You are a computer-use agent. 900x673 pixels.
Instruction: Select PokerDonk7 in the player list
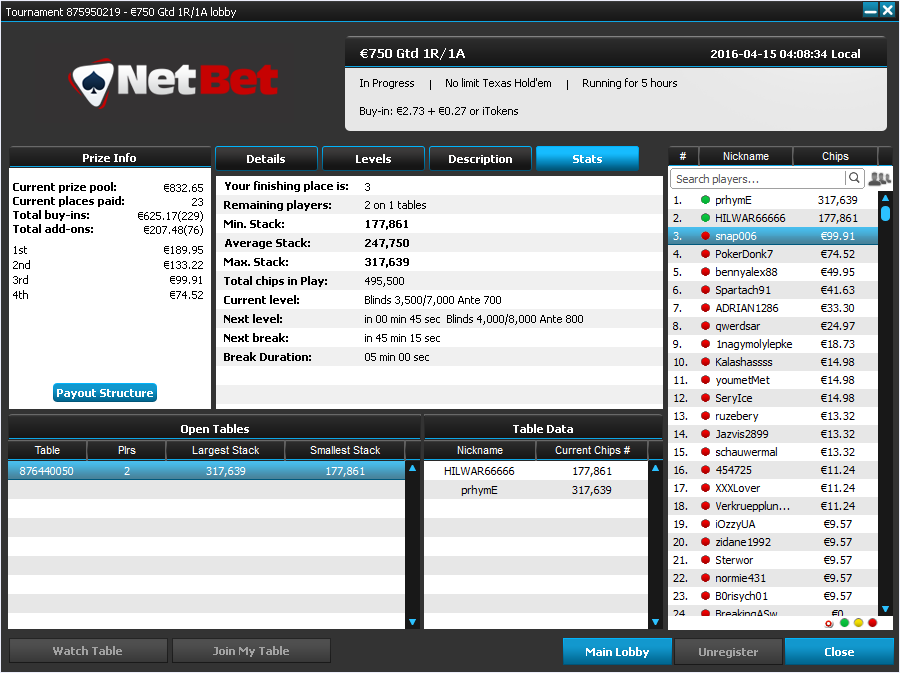pos(773,254)
